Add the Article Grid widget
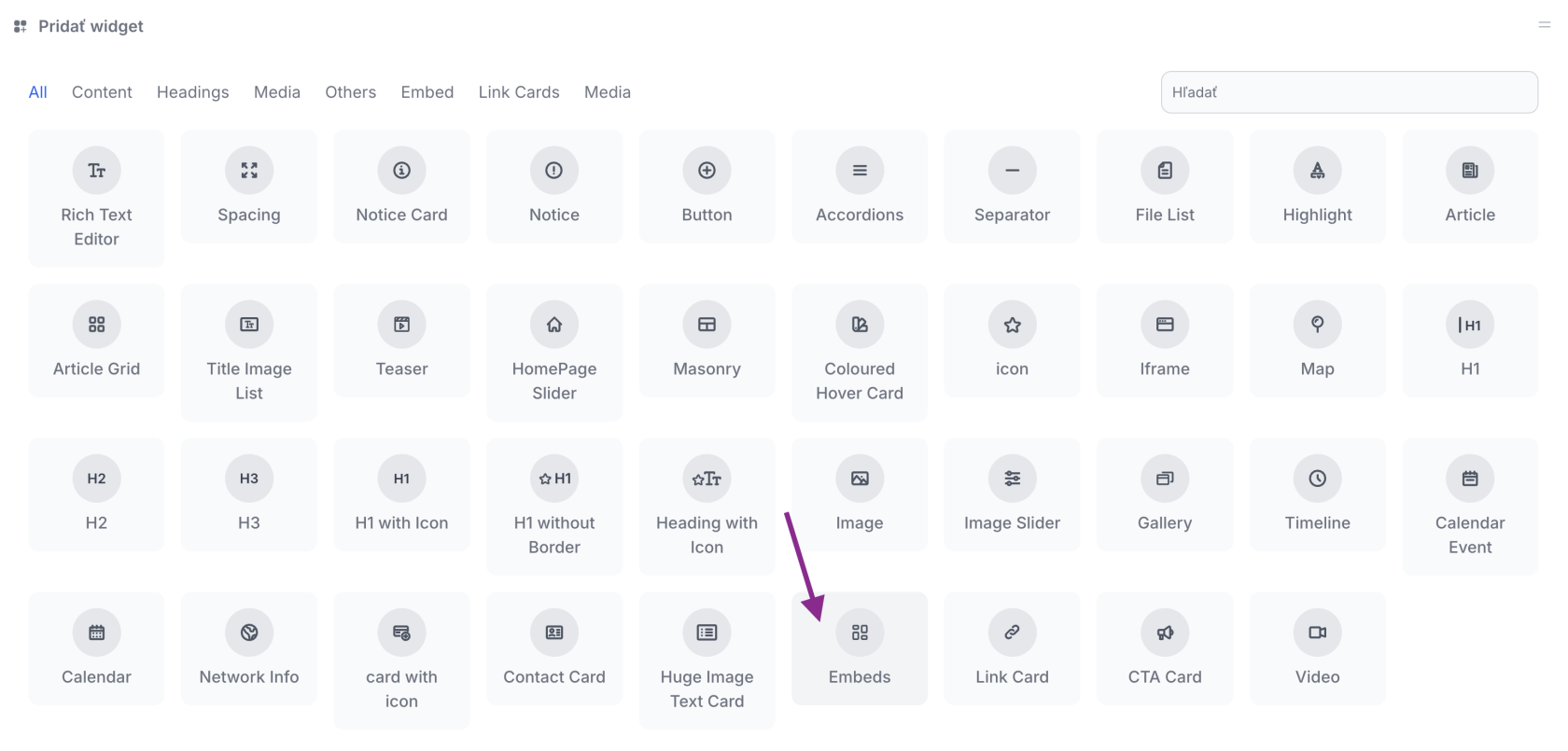This screenshot has height=751, width=1568. coord(96,341)
